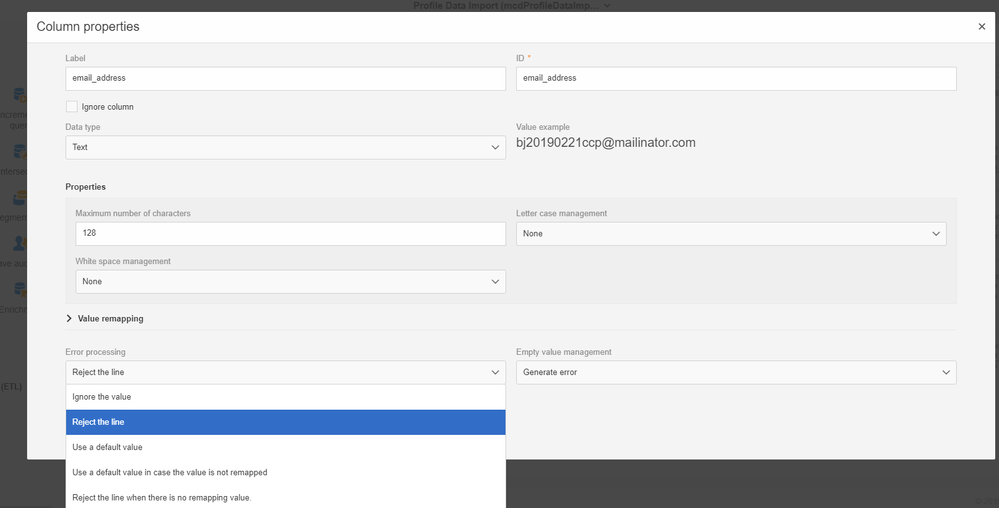Open Letter case management dropdown

point(731,234)
